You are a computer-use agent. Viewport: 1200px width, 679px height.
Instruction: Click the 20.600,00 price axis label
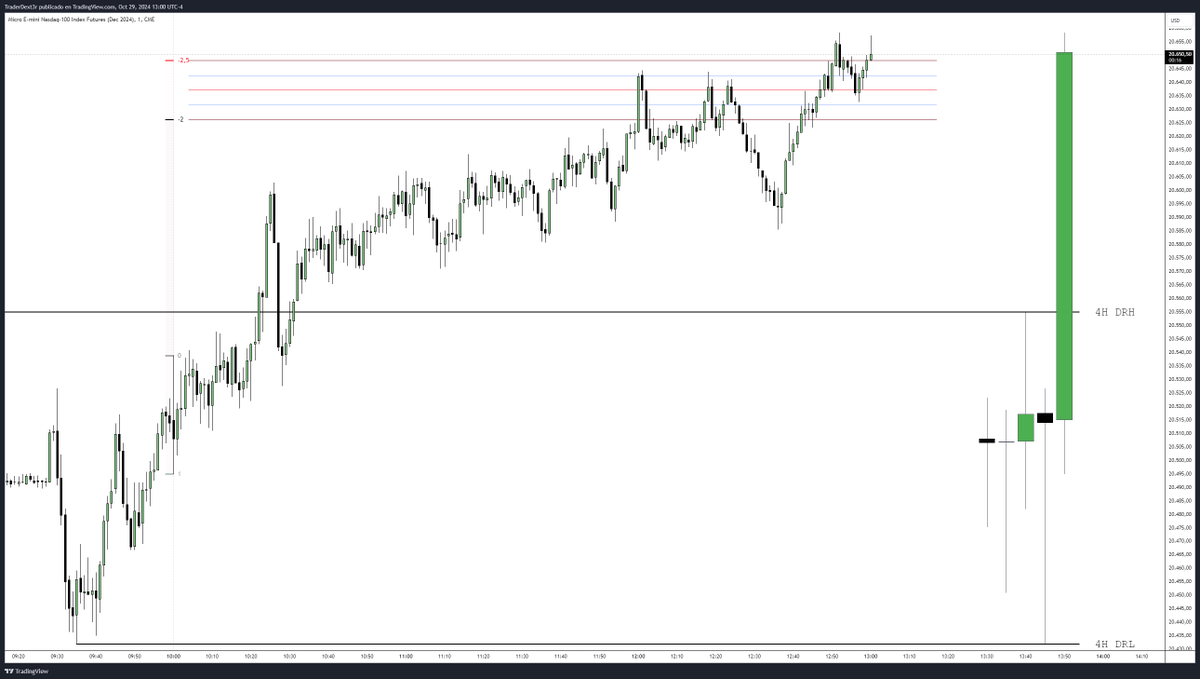(x=1178, y=190)
